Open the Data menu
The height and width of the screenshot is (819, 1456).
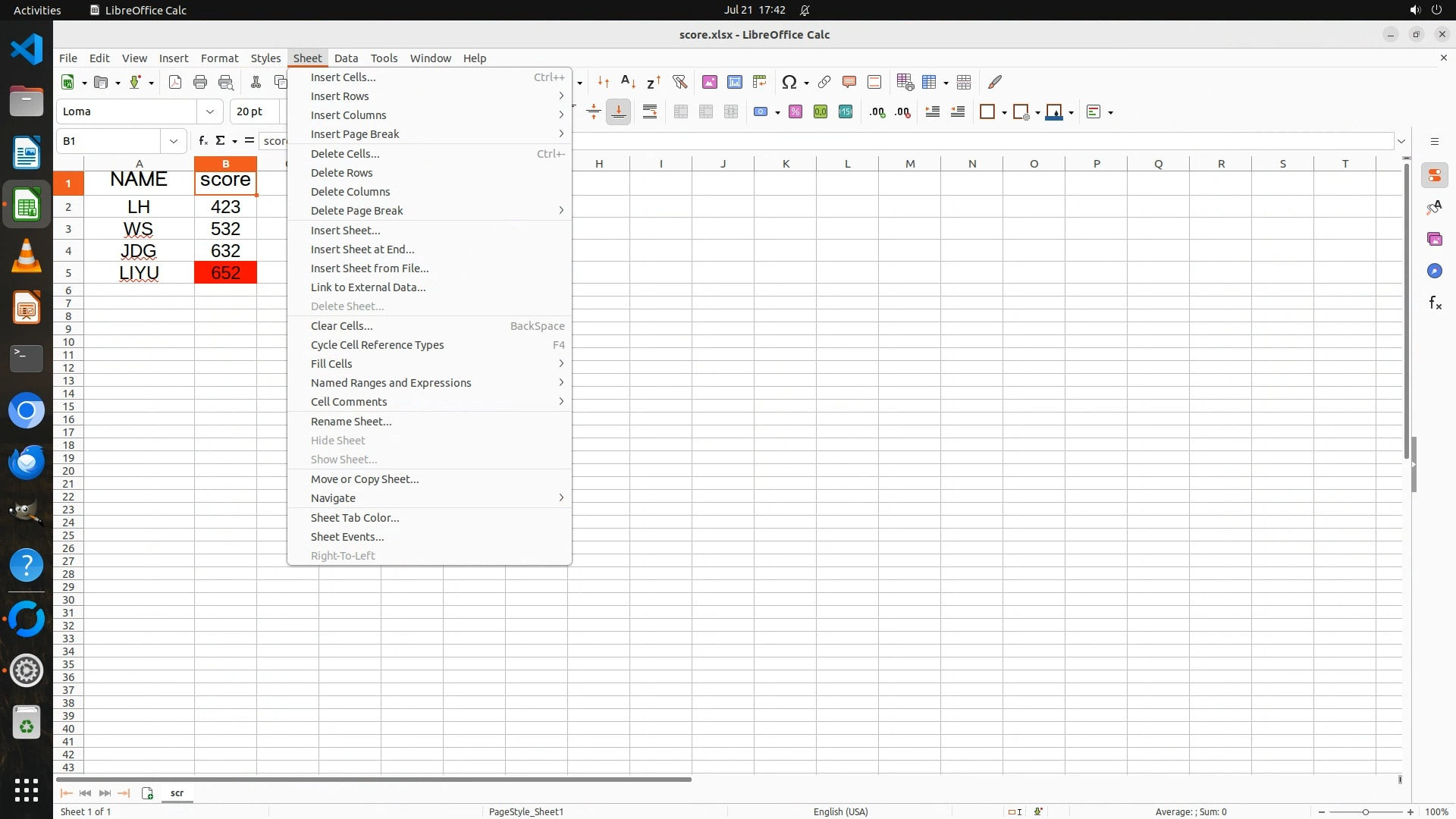(x=346, y=58)
